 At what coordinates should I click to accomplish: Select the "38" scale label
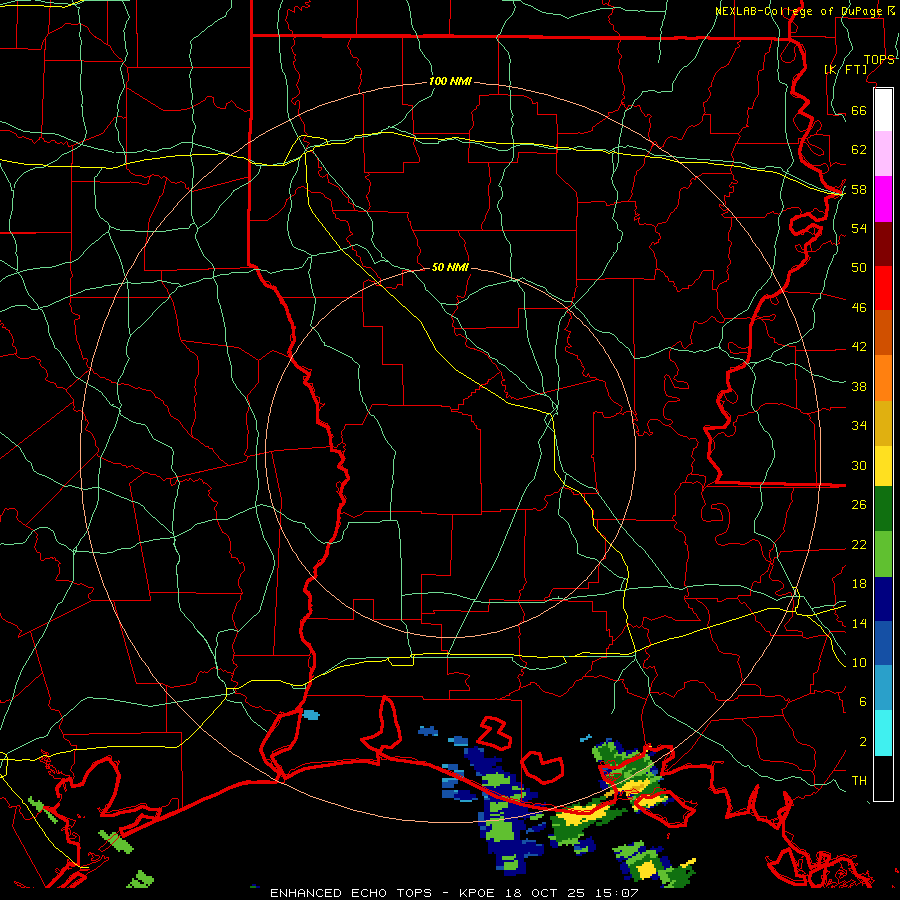(x=859, y=386)
